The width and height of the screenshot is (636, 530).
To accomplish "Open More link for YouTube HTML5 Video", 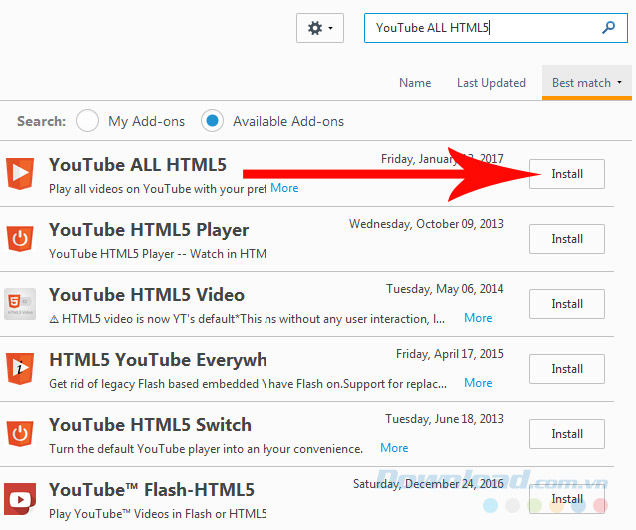I will tap(478, 318).
